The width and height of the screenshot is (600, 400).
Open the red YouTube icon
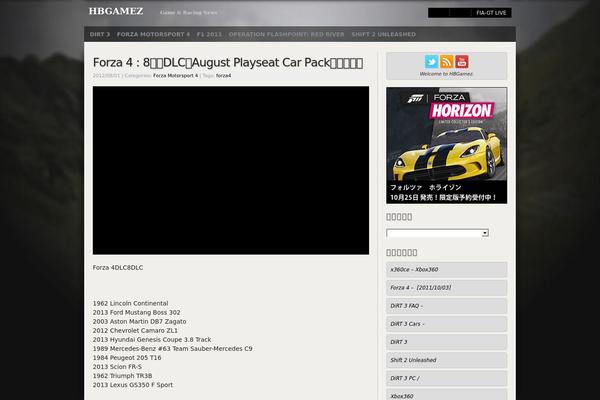(462, 62)
